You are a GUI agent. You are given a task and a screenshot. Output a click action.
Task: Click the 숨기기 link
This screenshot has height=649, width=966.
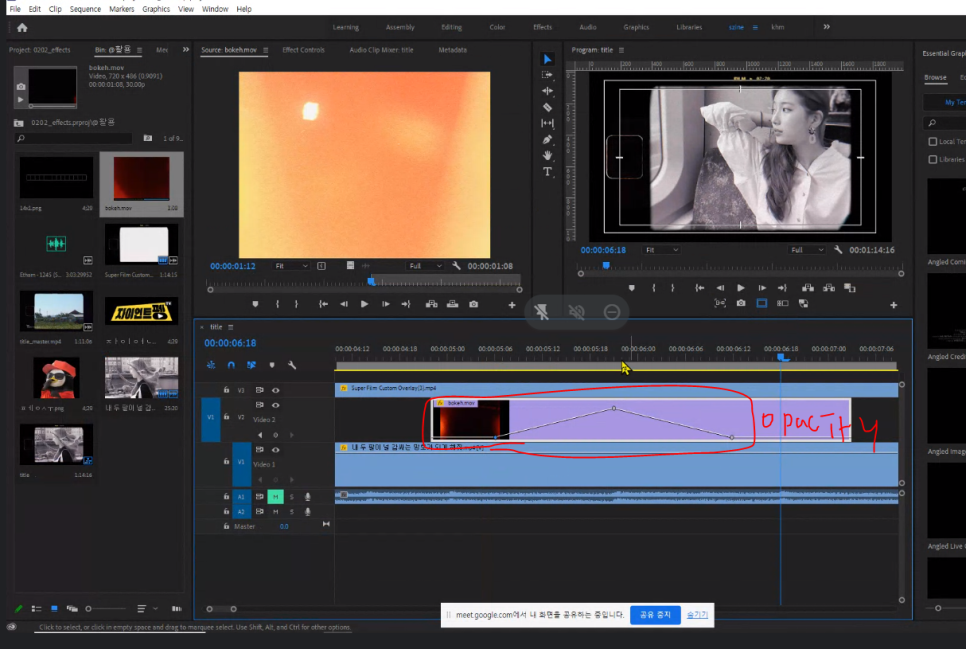(x=697, y=614)
